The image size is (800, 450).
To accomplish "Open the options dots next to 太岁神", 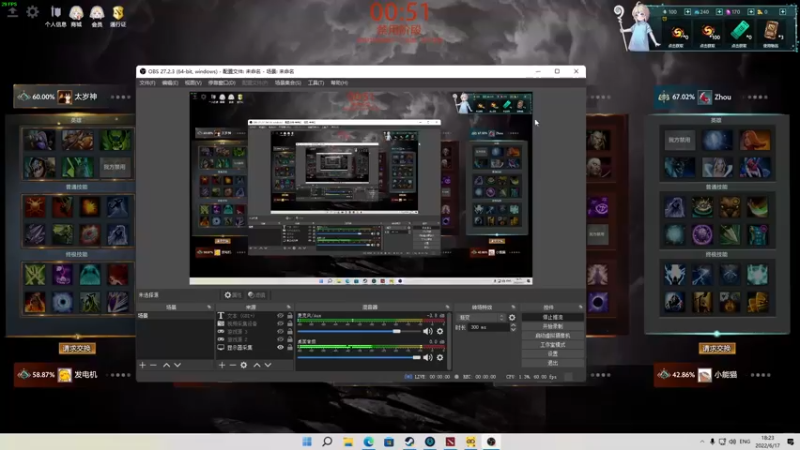I will [120, 97].
